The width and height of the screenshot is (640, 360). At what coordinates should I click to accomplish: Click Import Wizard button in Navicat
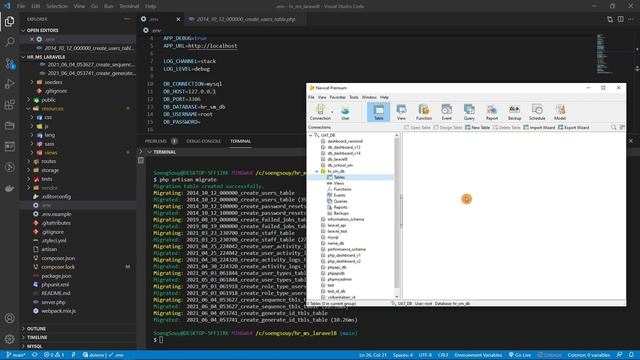(539, 127)
